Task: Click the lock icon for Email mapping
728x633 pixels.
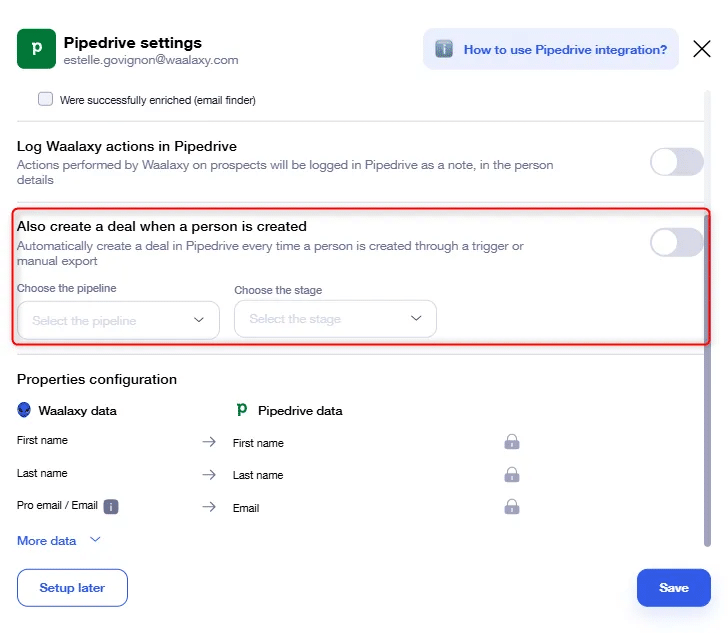Action: click(512, 507)
